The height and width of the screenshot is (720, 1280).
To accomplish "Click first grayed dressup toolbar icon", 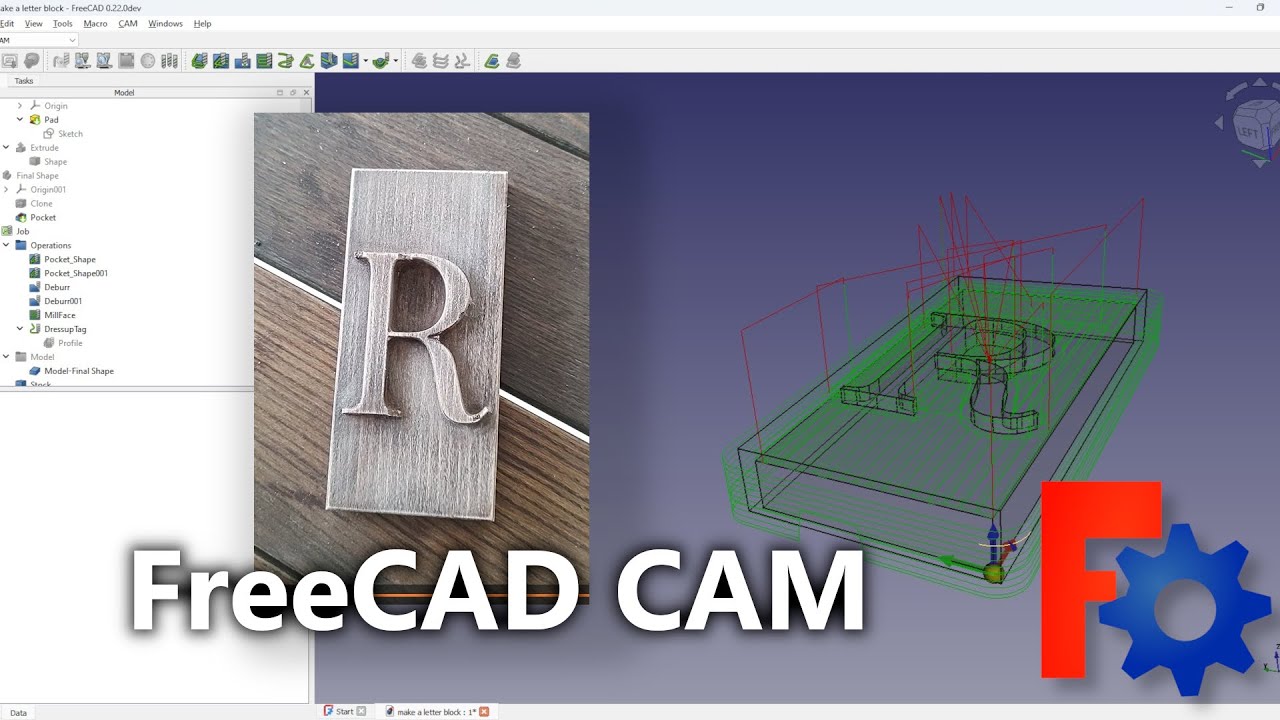I will pos(419,61).
